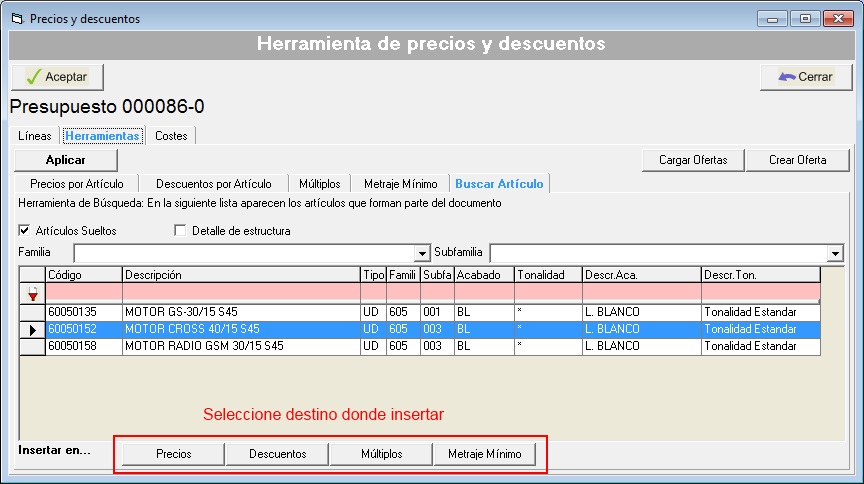Click Aceptar with green checkmark
Viewport: 864px width, 484px height.
click(x=57, y=77)
